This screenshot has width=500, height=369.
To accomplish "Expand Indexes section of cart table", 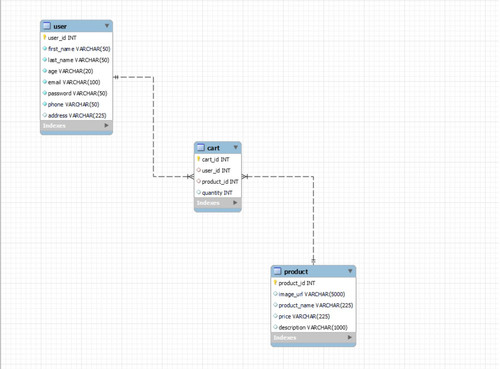I will (235, 202).
